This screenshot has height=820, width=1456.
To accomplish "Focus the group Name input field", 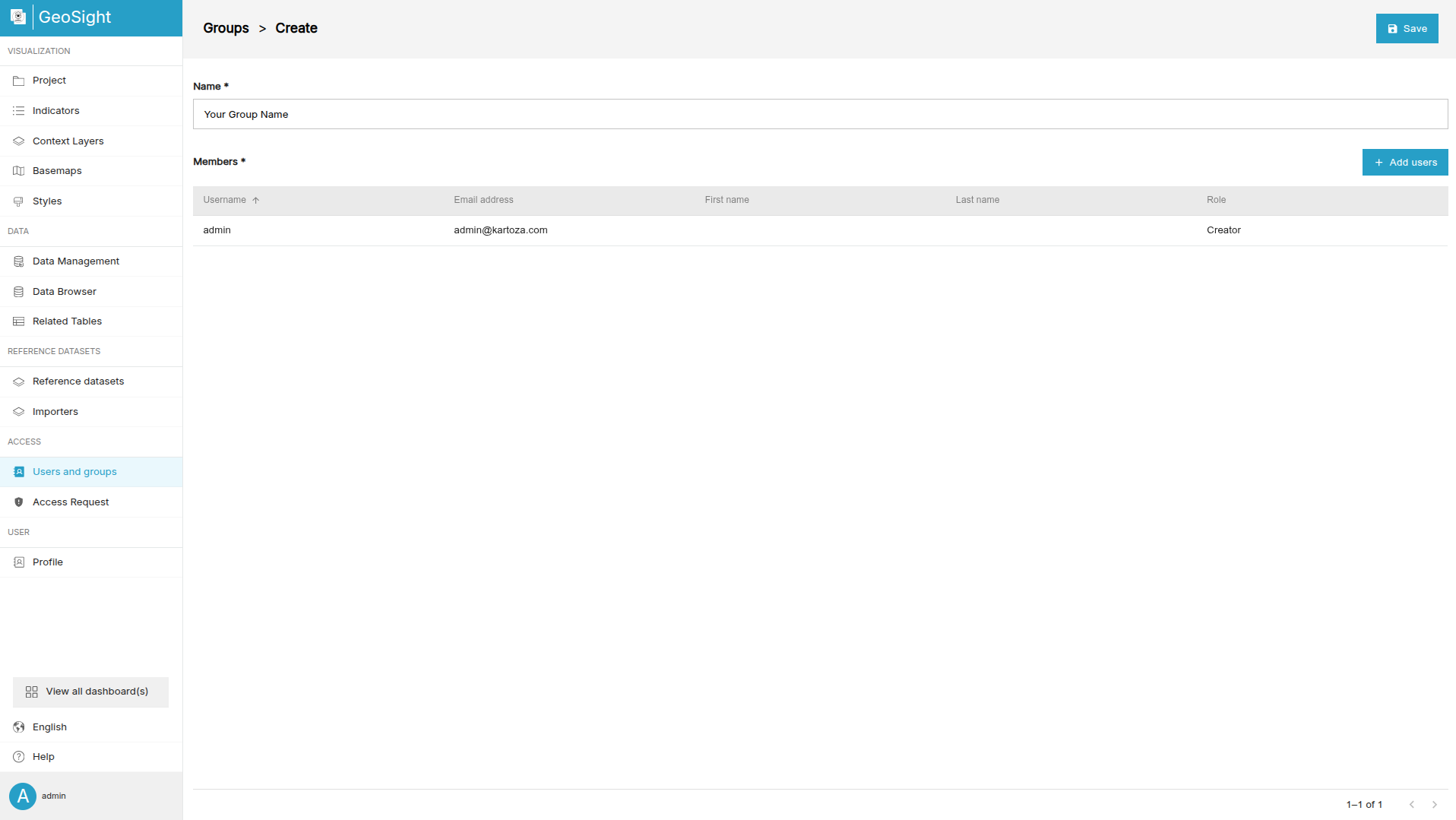I will (820, 114).
